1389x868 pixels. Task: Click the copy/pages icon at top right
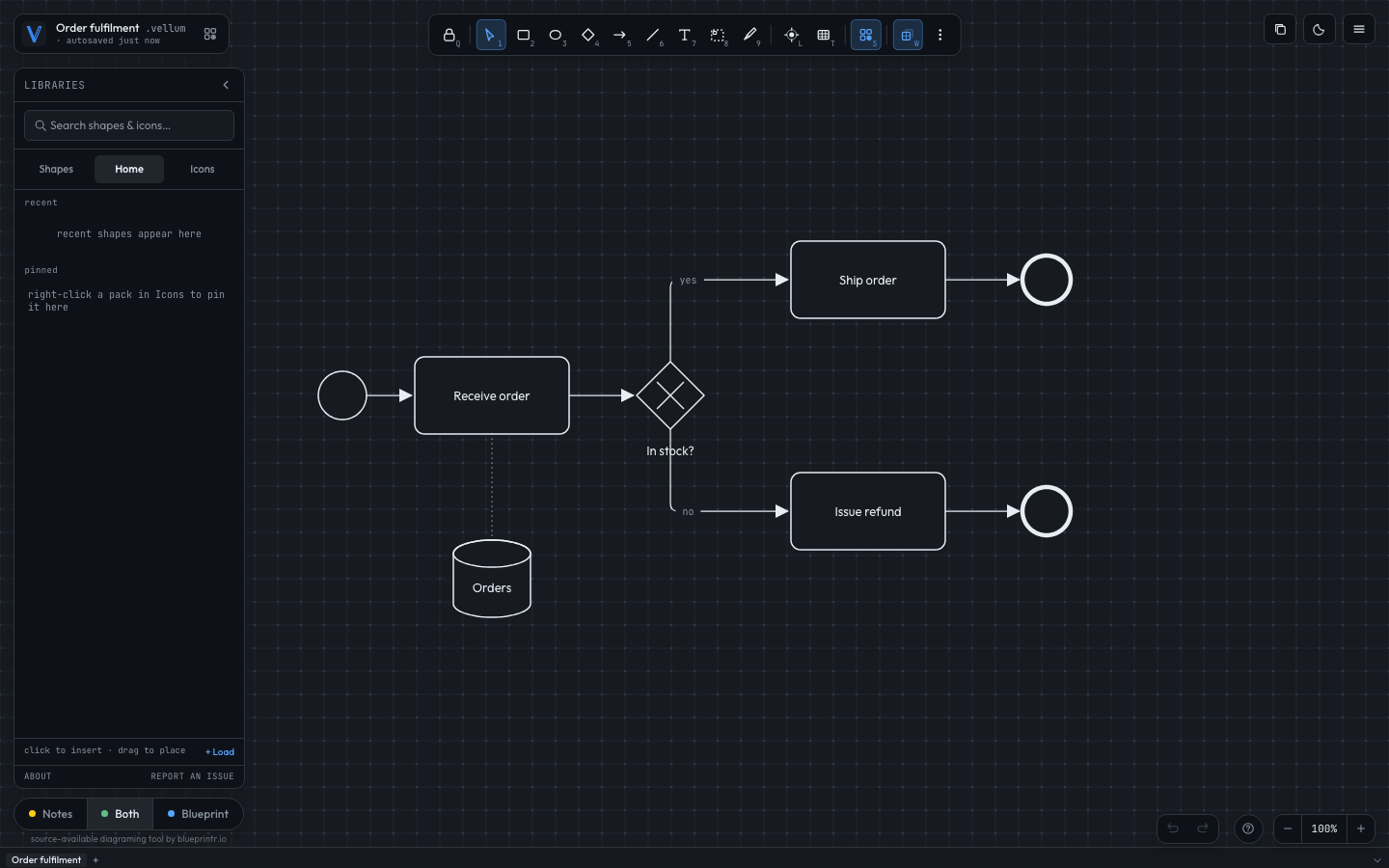point(1280,29)
